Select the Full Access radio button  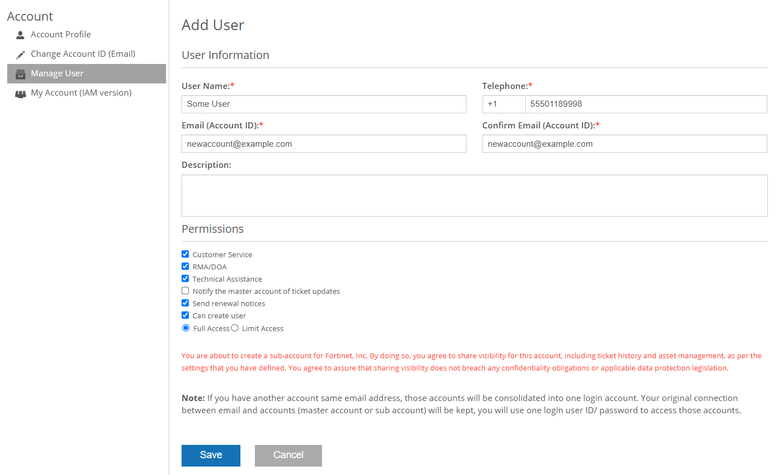185,327
